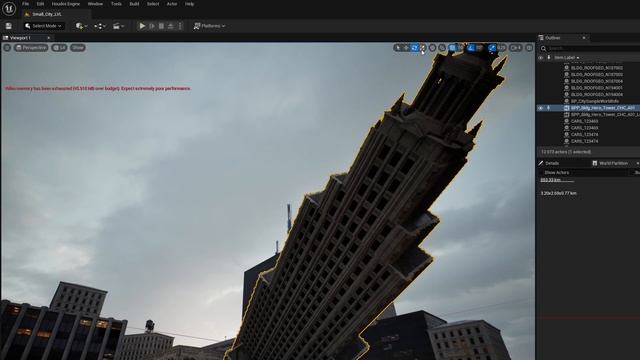Open the Window menu
640x360 pixels.
coord(95,4)
